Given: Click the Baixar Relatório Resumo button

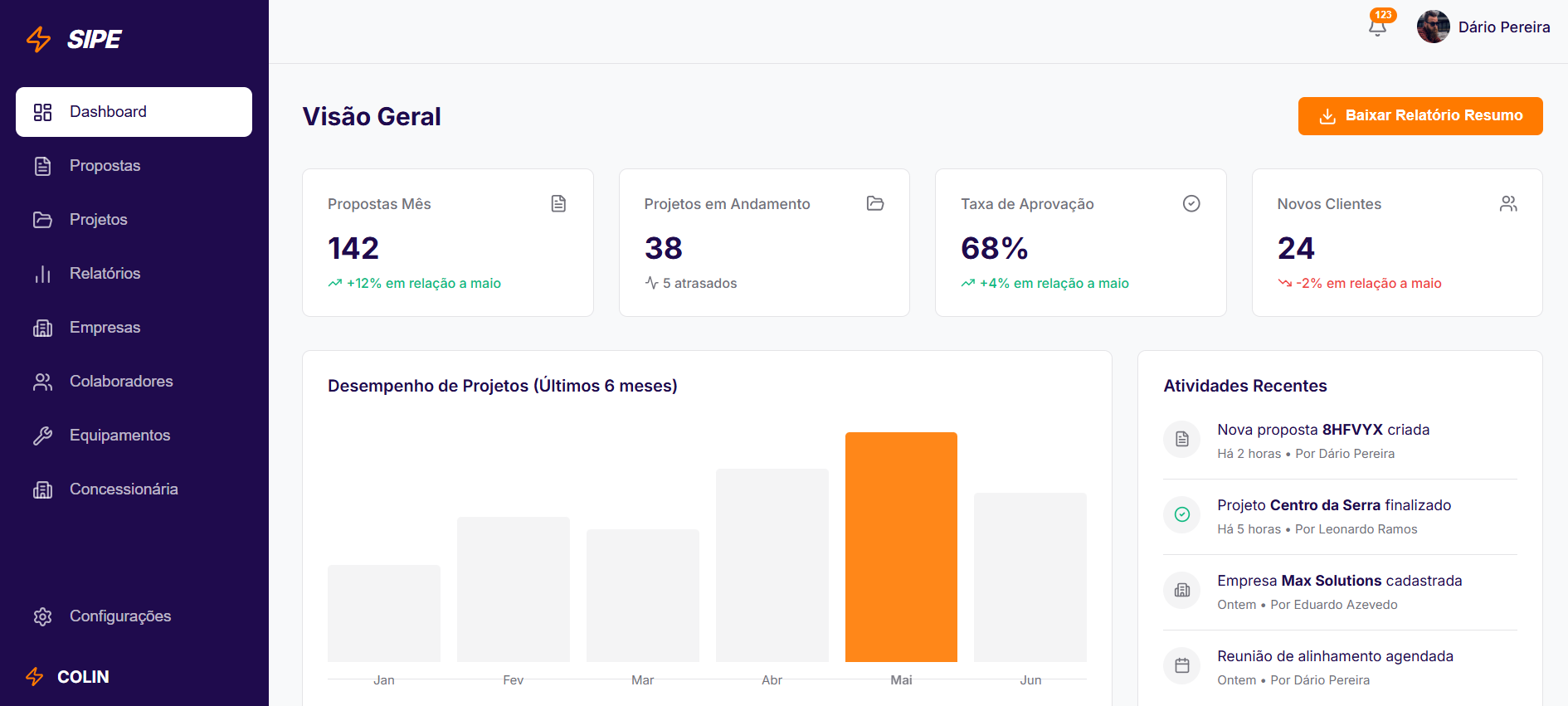Looking at the screenshot, I should (x=1420, y=116).
